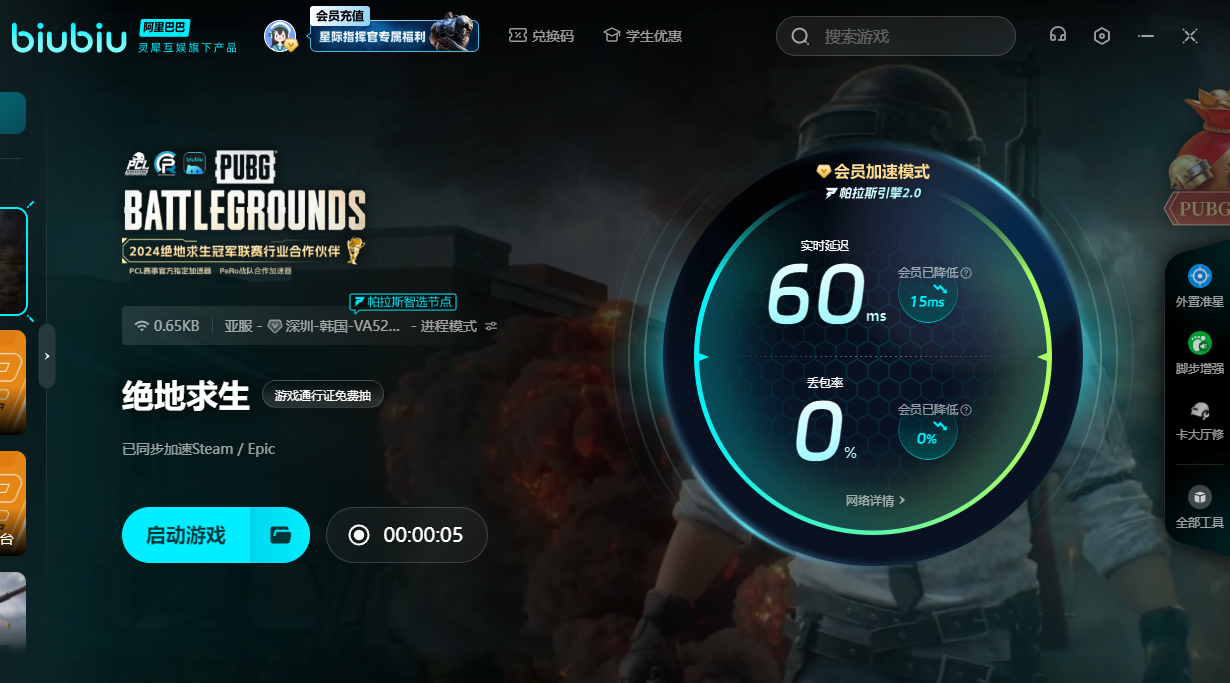Open 全部工具 all tools panel
The image size is (1230, 683).
coord(1199,507)
